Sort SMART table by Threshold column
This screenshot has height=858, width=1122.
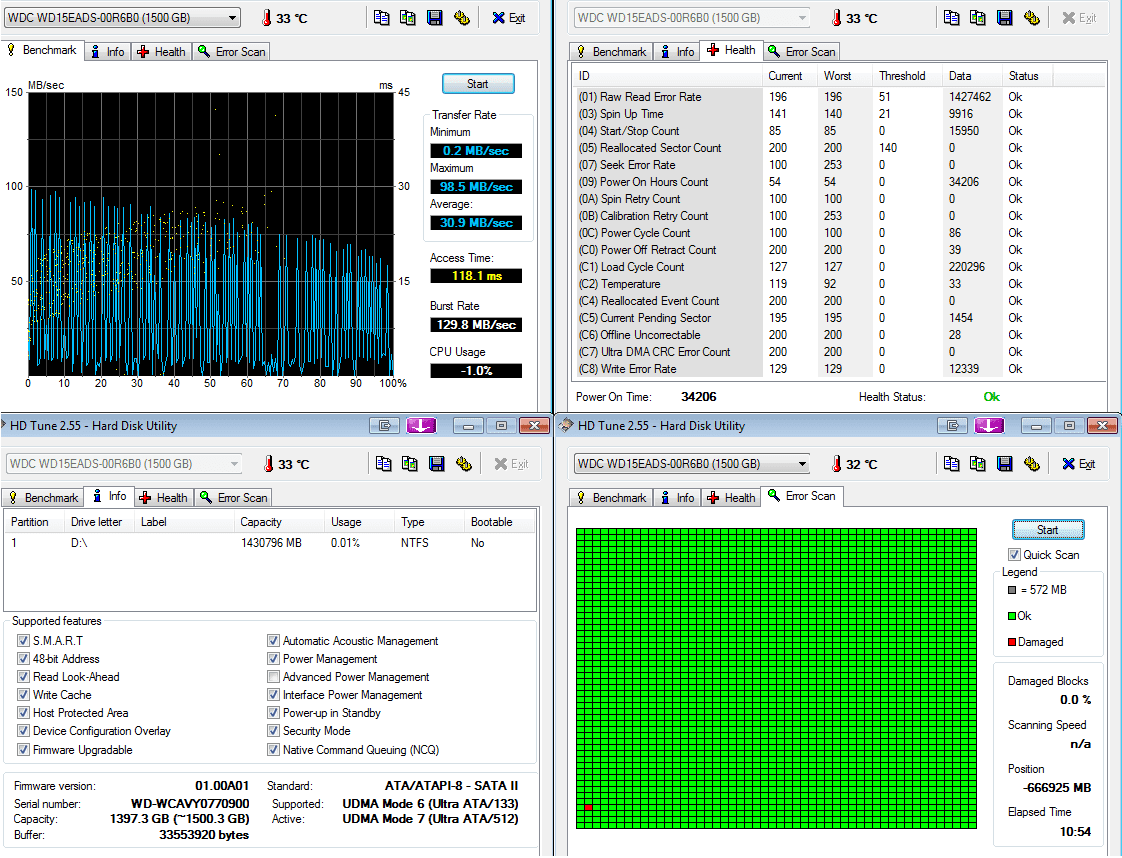907,76
